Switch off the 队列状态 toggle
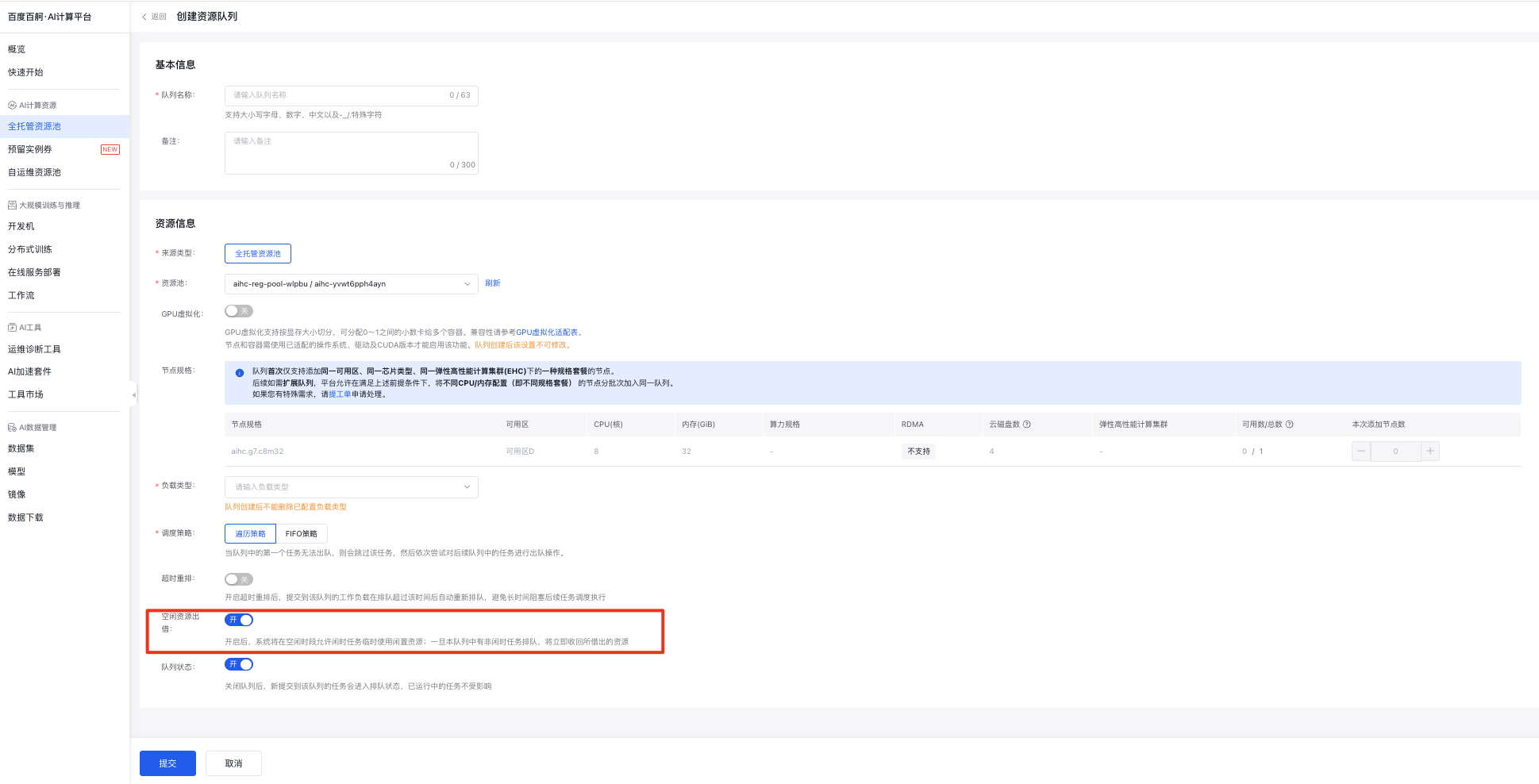The height and width of the screenshot is (784, 1539). (x=239, y=664)
